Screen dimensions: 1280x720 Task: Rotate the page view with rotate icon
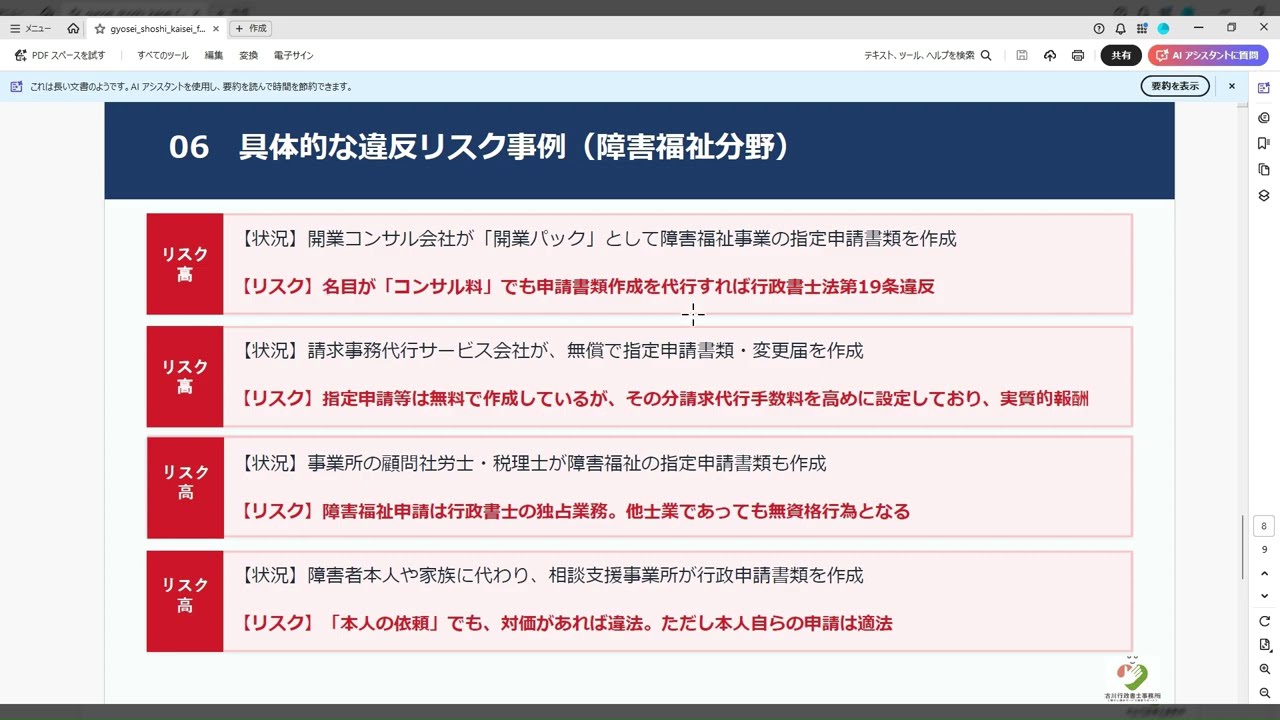coord(1264,621)
